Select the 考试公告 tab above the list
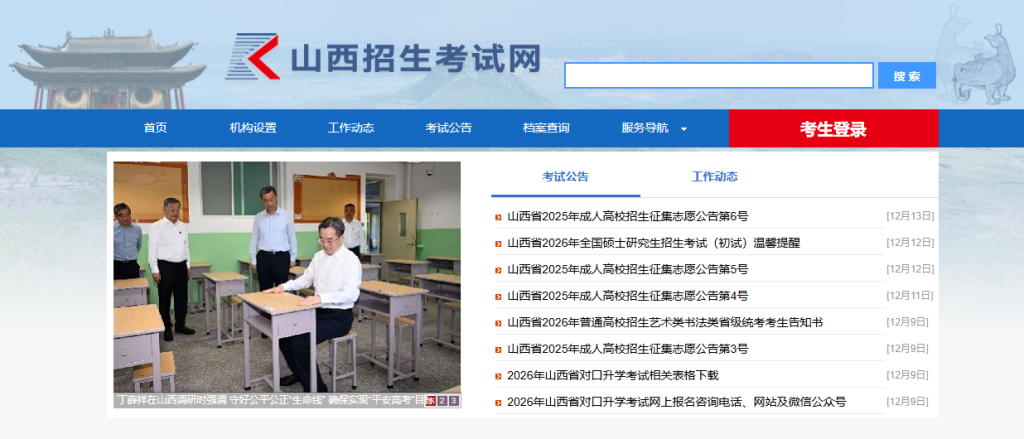The image size is (1024, 439). click(x=566, y=176)
